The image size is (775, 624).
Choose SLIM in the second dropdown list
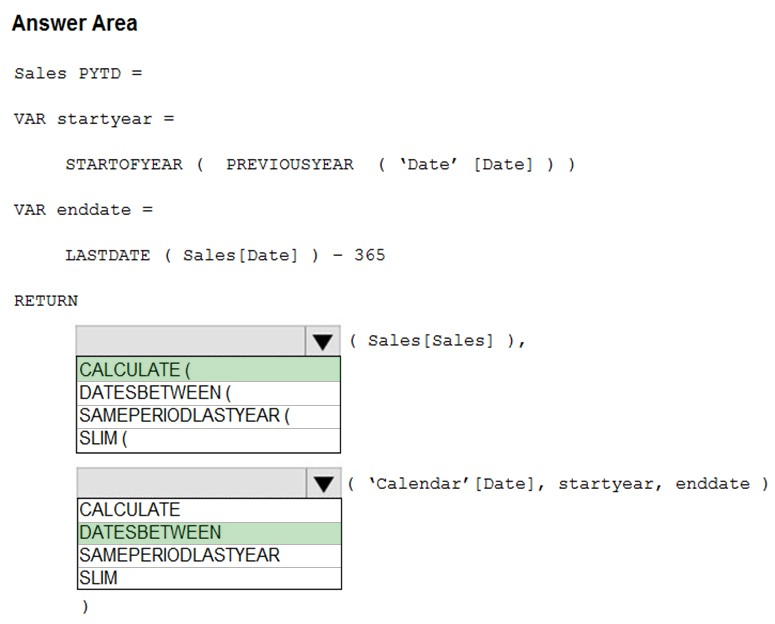click(210, 578)
